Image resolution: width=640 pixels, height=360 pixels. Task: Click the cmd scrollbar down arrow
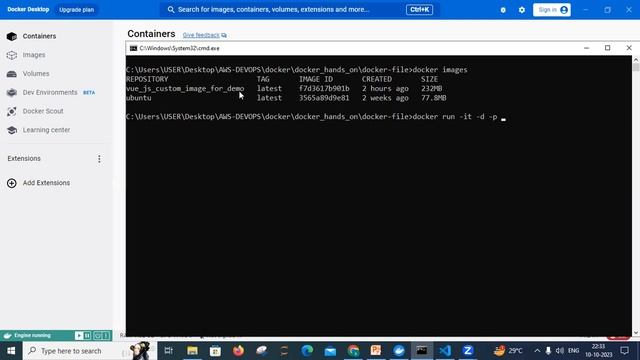point(636,333)
